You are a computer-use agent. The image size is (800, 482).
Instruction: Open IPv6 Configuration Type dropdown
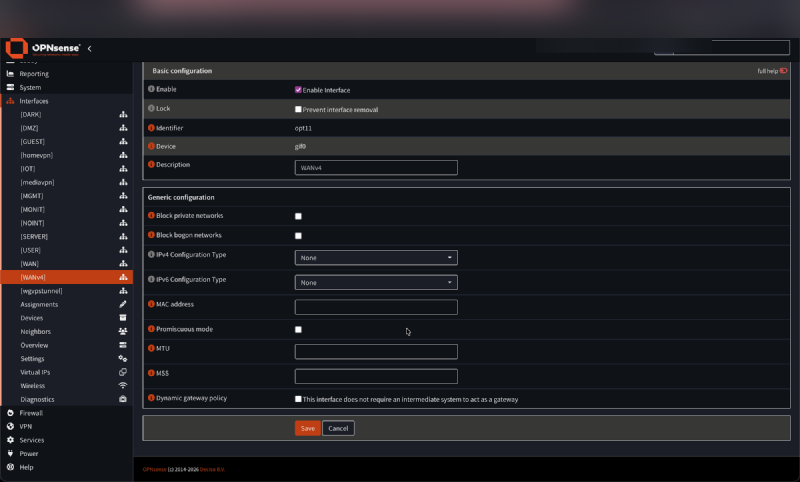pos(376,282)
